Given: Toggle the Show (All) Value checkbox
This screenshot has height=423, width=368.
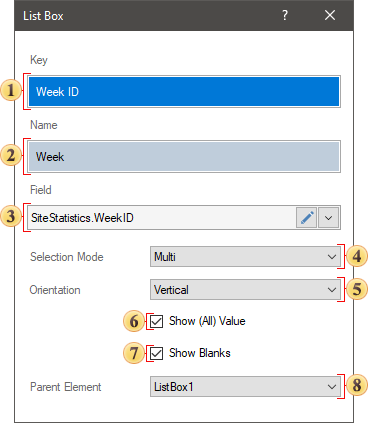Looking at the screenshot, I should tap(156, 321).
